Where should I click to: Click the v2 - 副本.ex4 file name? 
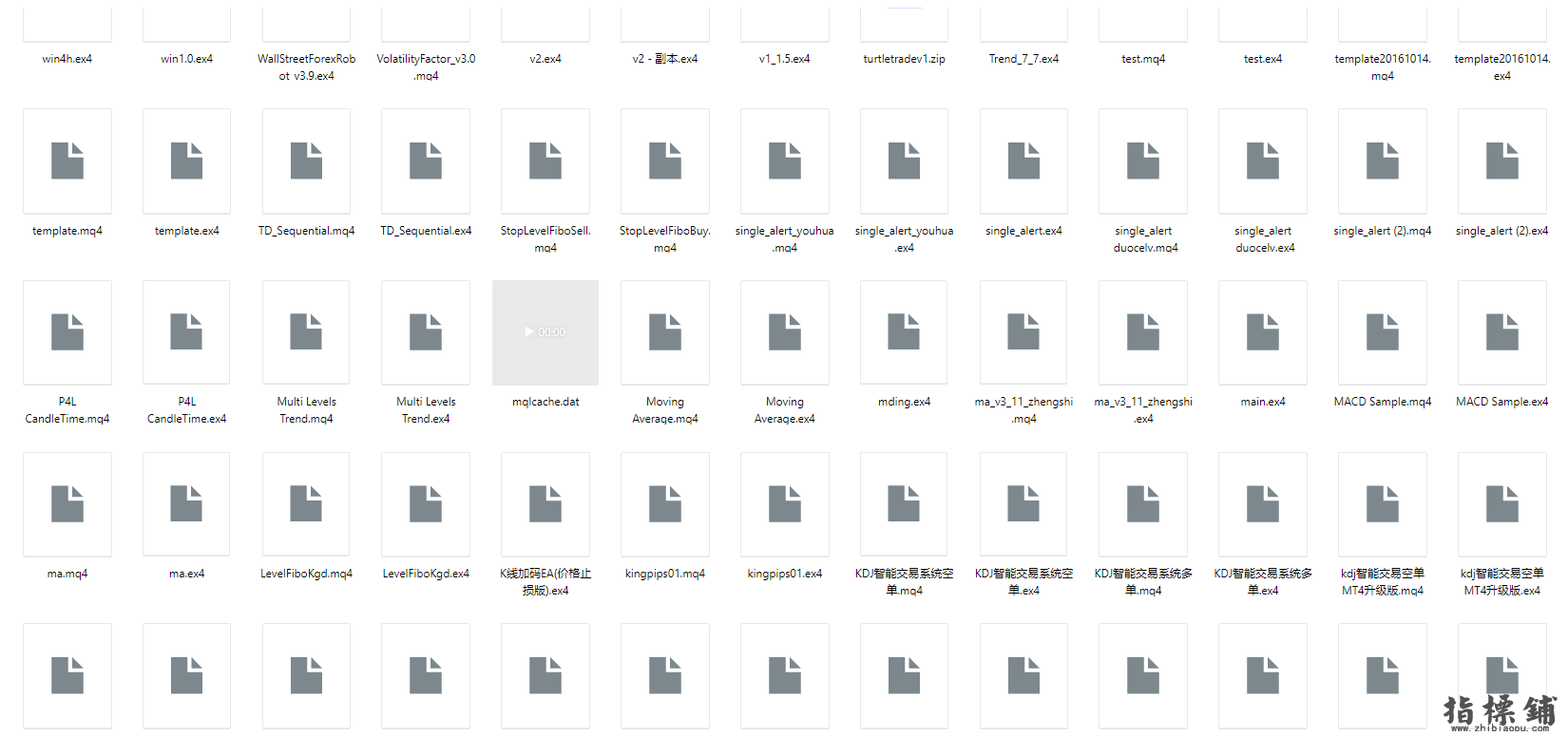click(x=665, y=59)
